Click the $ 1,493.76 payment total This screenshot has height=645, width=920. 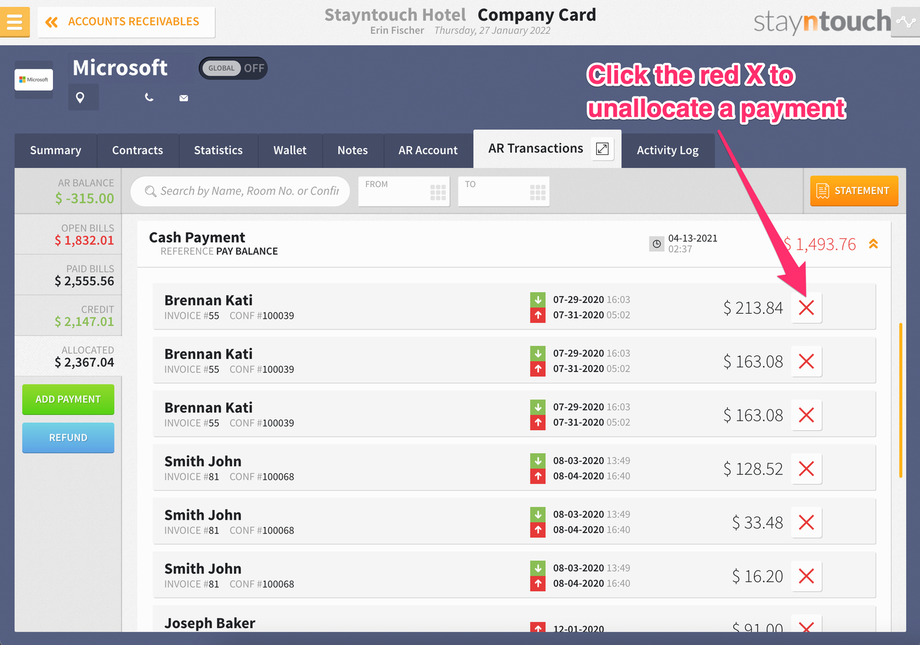coord(820,244)
